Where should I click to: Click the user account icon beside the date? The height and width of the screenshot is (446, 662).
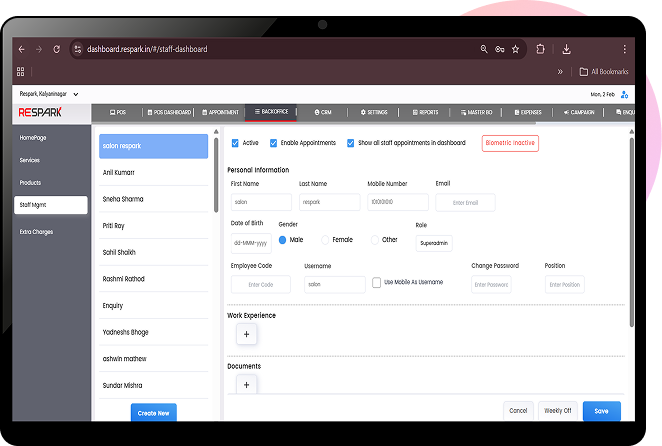[624, 94]
